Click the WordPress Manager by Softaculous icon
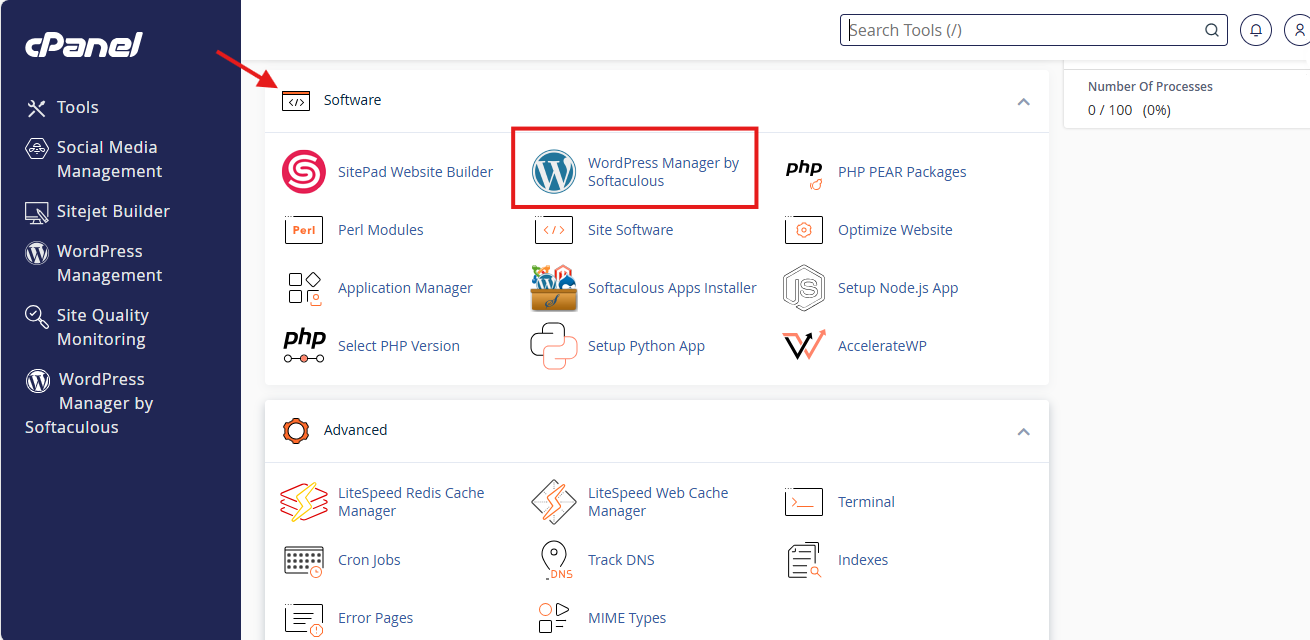 click(x=554, y=172)
